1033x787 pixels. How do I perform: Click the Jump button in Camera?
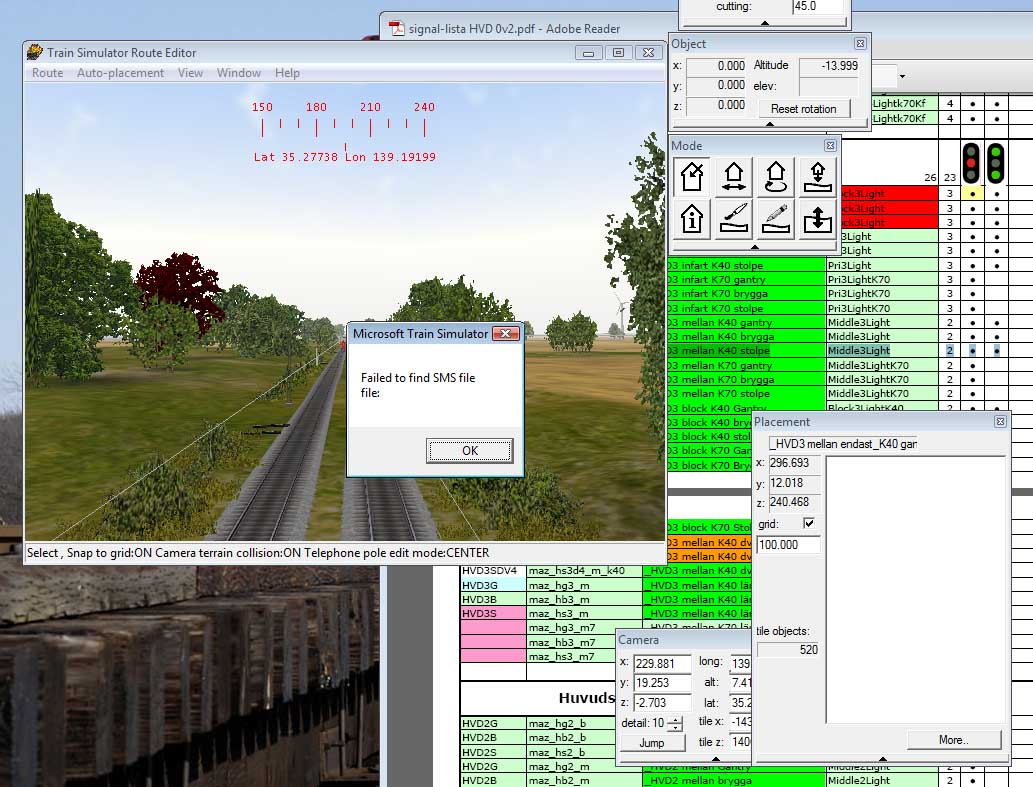[651, 743]
